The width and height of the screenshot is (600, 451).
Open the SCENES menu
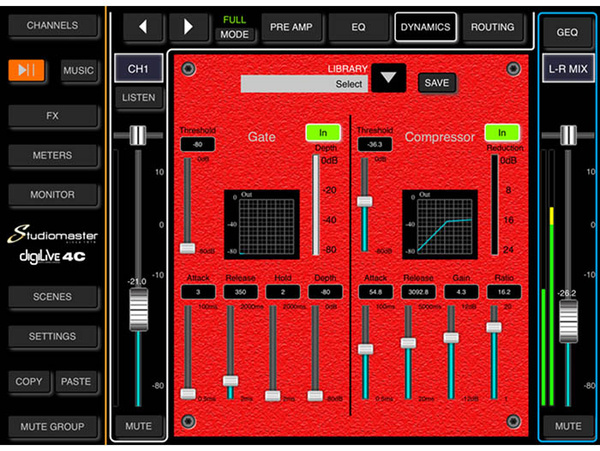click(x=52, y=296)
